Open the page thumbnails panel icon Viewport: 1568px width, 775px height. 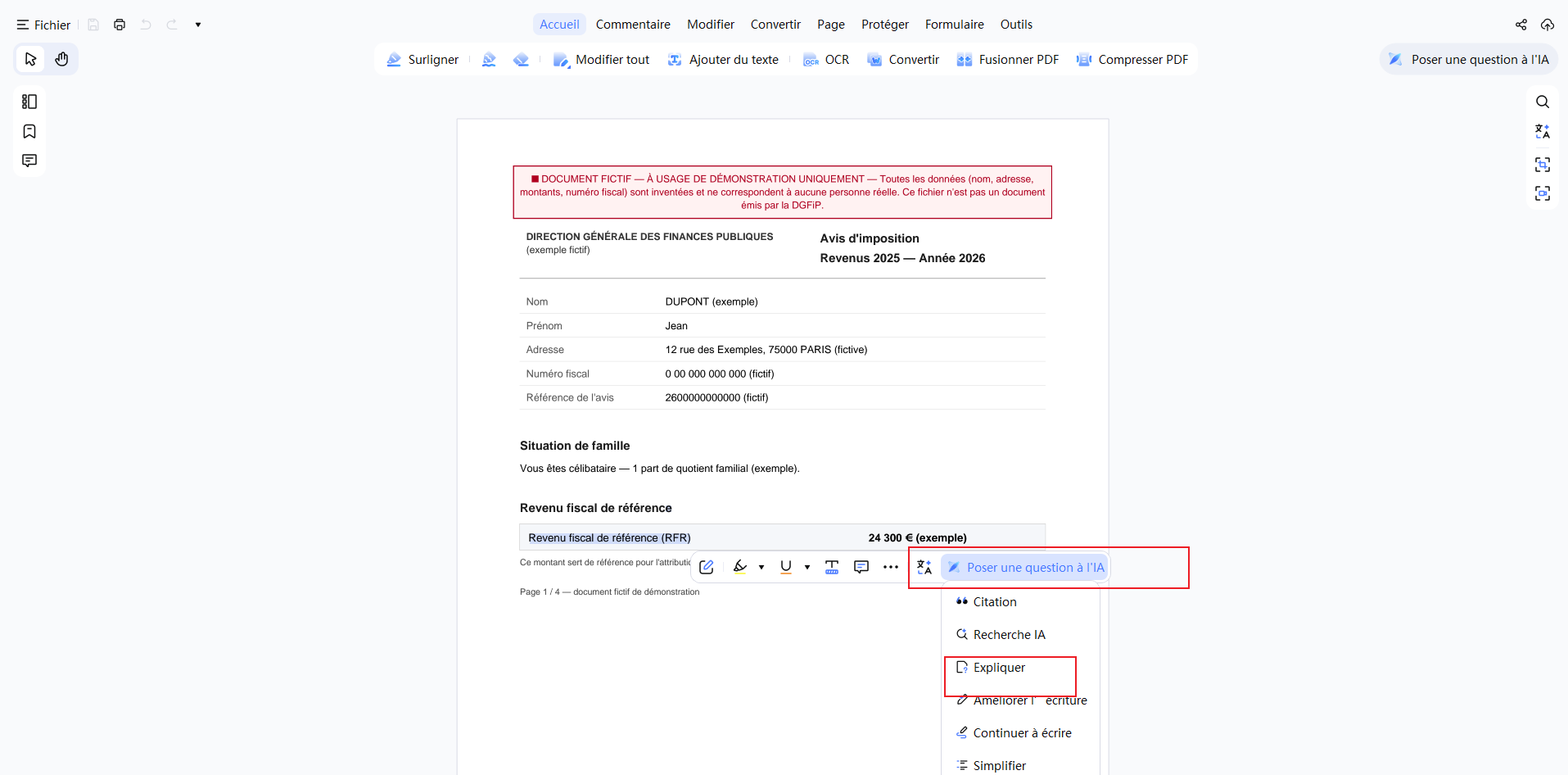(29, 102)
